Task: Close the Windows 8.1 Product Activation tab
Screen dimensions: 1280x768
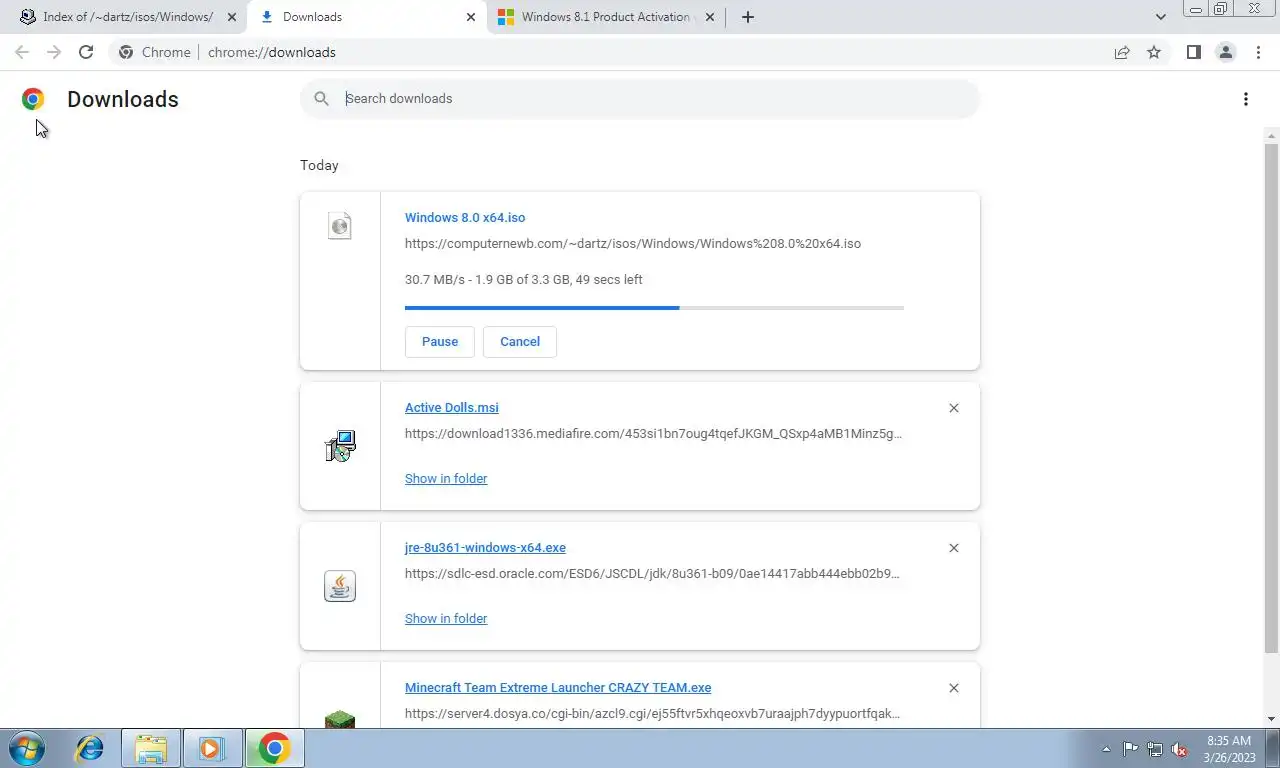Action: 711,17
